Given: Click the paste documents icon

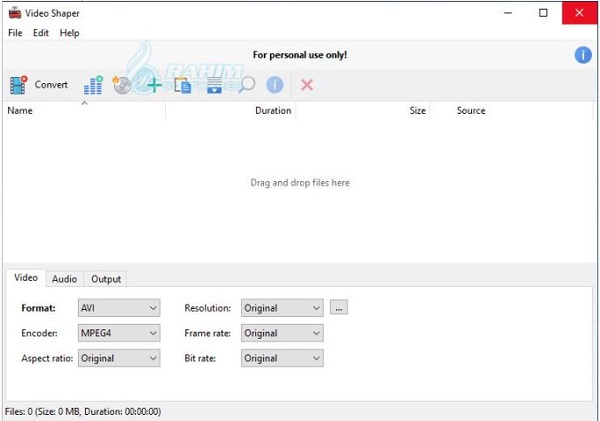Looking at the screenshot, I should coord(183,85).
